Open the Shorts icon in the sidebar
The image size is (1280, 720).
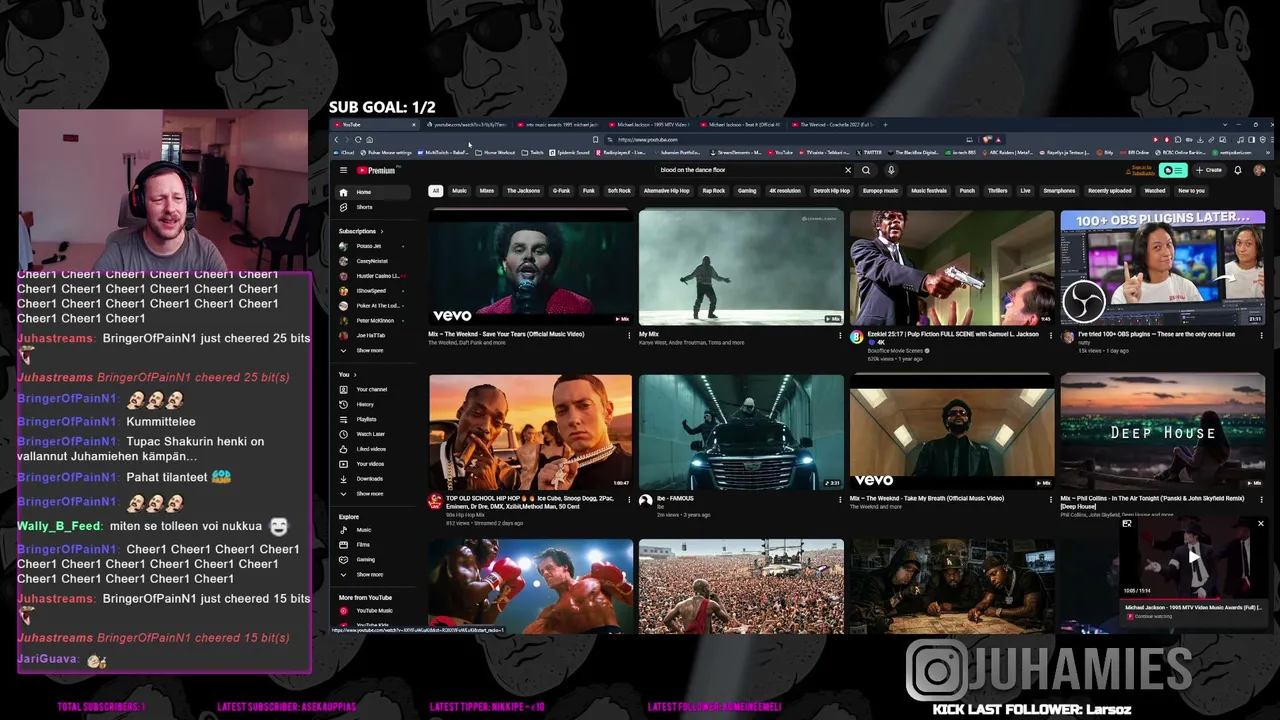point(343,207)
